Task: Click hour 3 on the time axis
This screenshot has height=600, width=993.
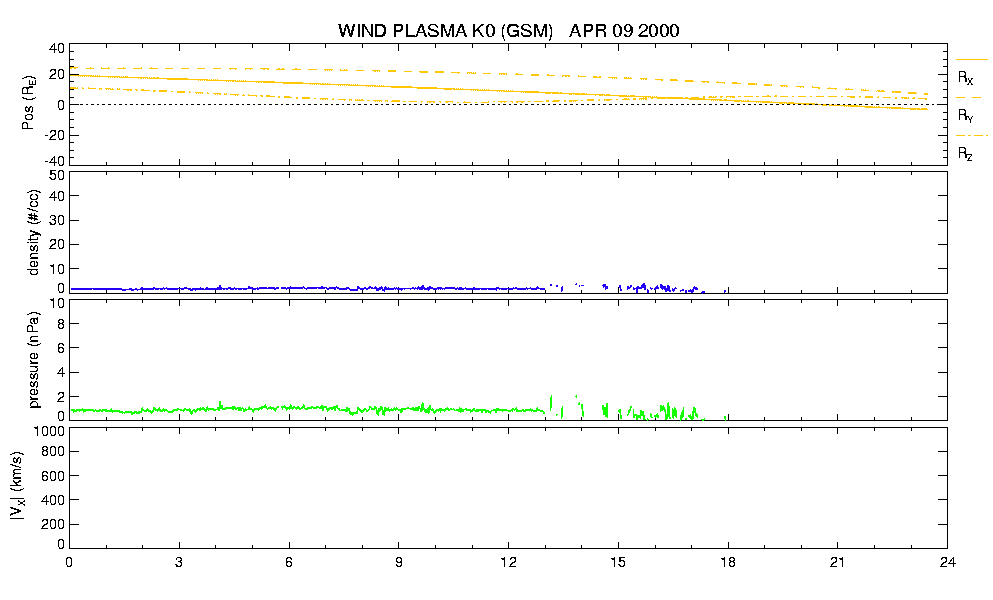Action: click(179, 562)
